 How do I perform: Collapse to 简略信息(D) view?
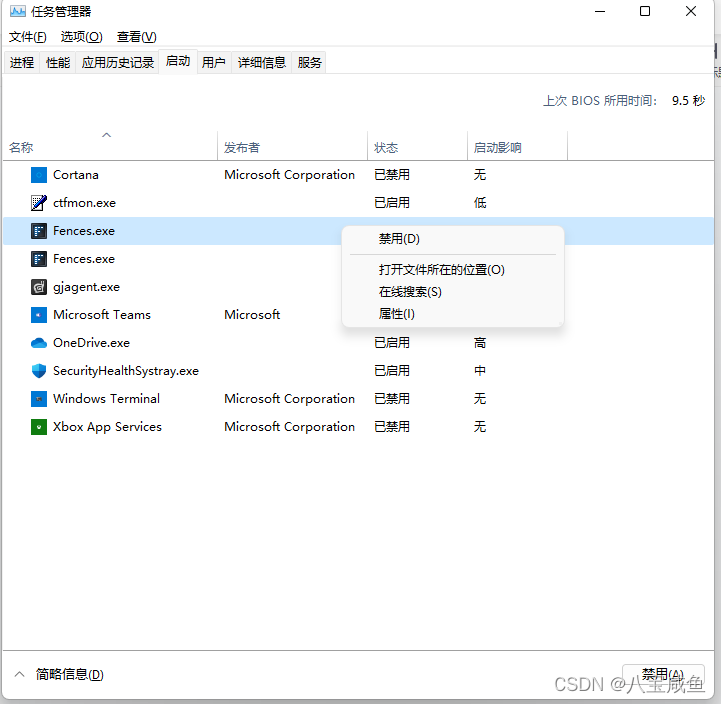click(x=59, y=675)
